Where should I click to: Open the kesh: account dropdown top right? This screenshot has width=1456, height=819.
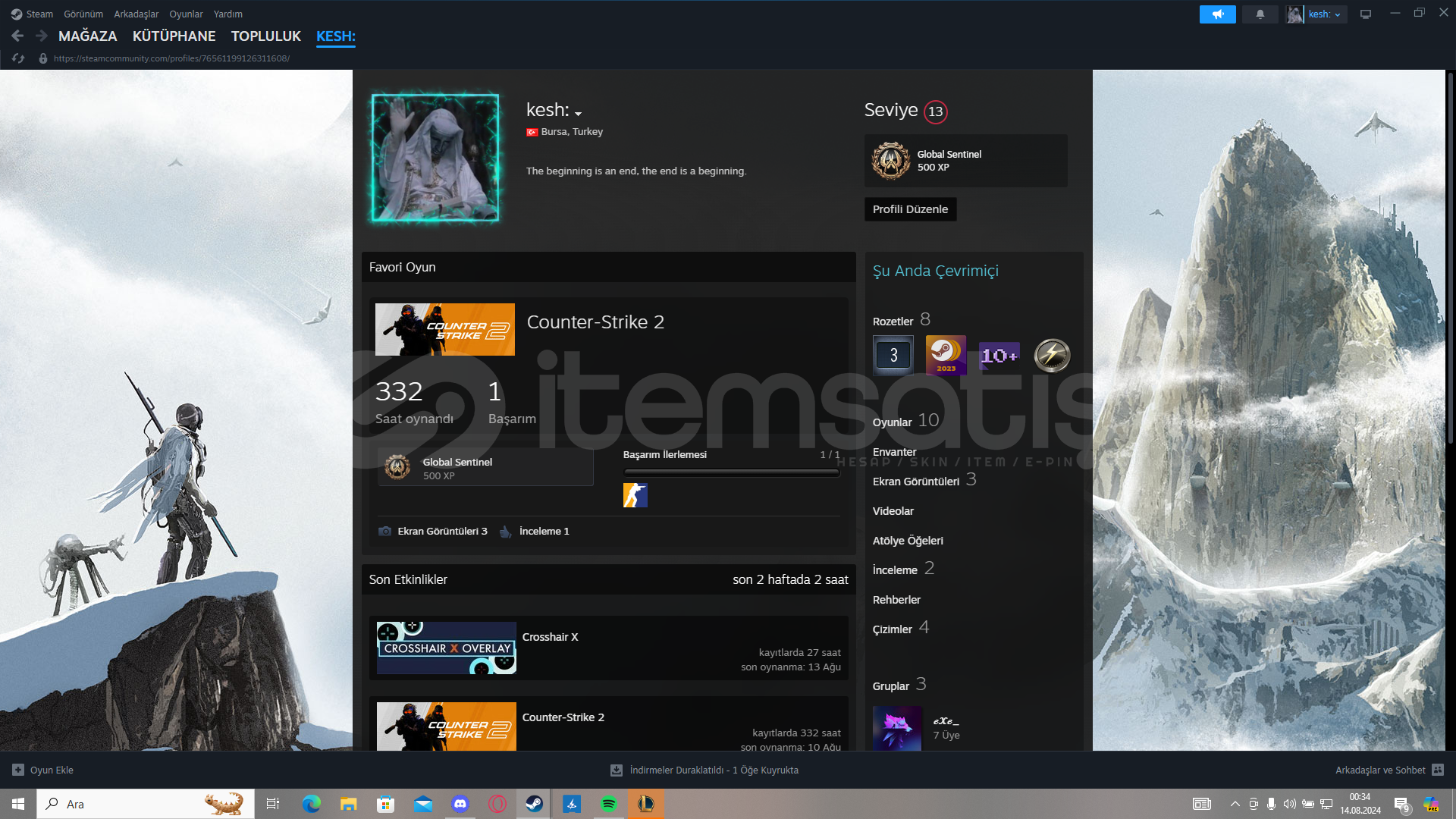coord(1324,14)
